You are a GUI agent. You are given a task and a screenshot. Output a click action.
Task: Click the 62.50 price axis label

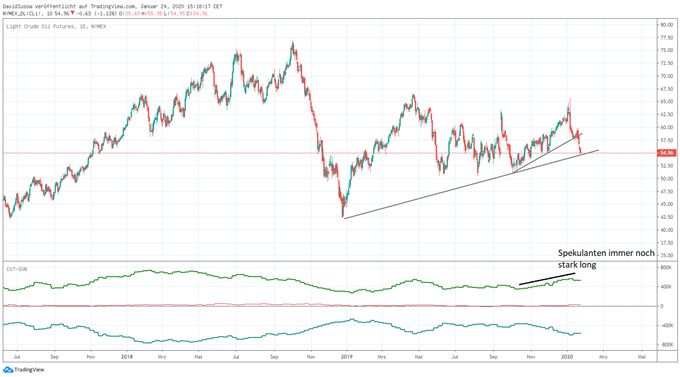point(666,115)
